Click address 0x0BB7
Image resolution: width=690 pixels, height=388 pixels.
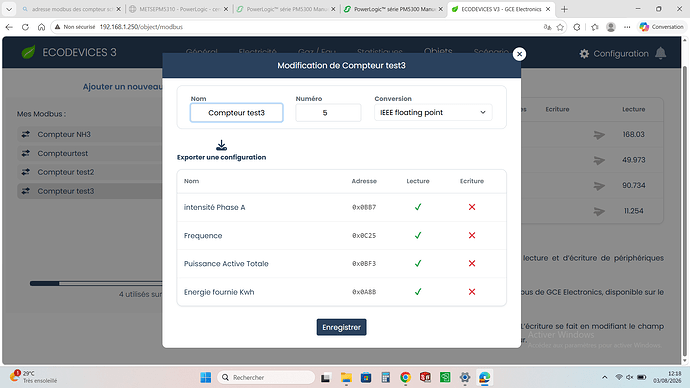coord(364,207)
